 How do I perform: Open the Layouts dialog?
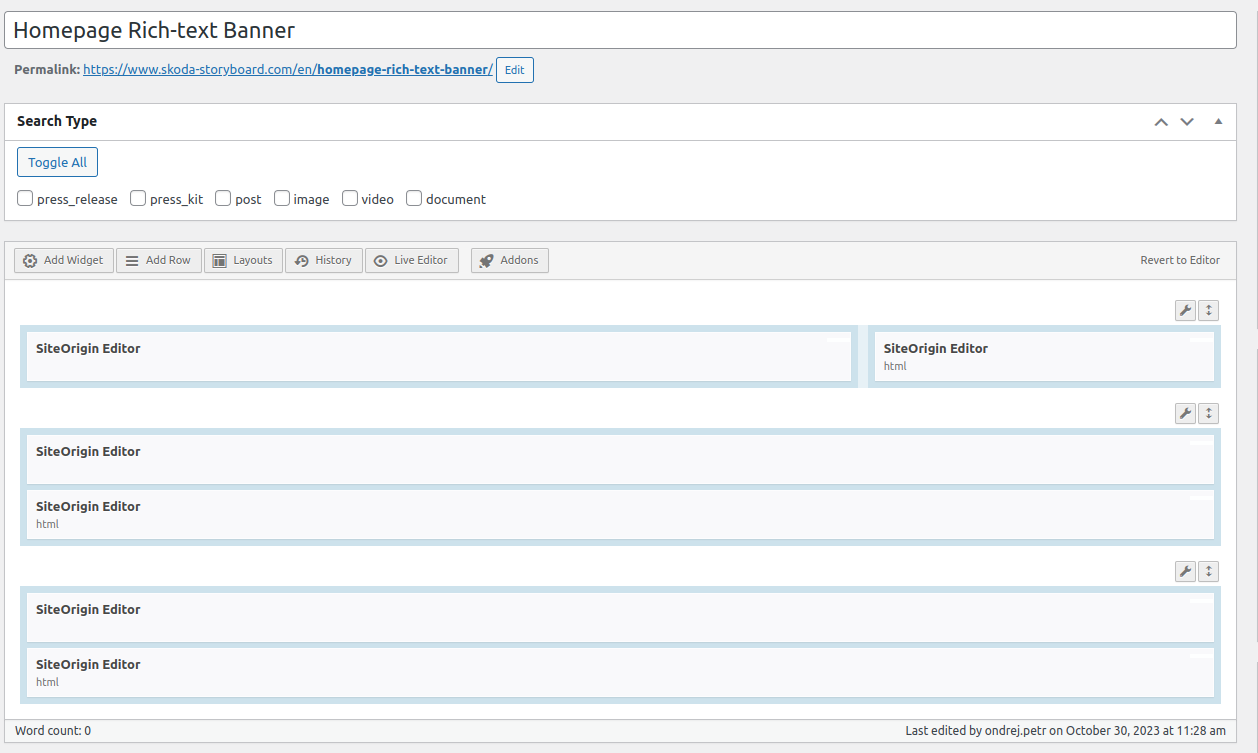pos(243,260)
